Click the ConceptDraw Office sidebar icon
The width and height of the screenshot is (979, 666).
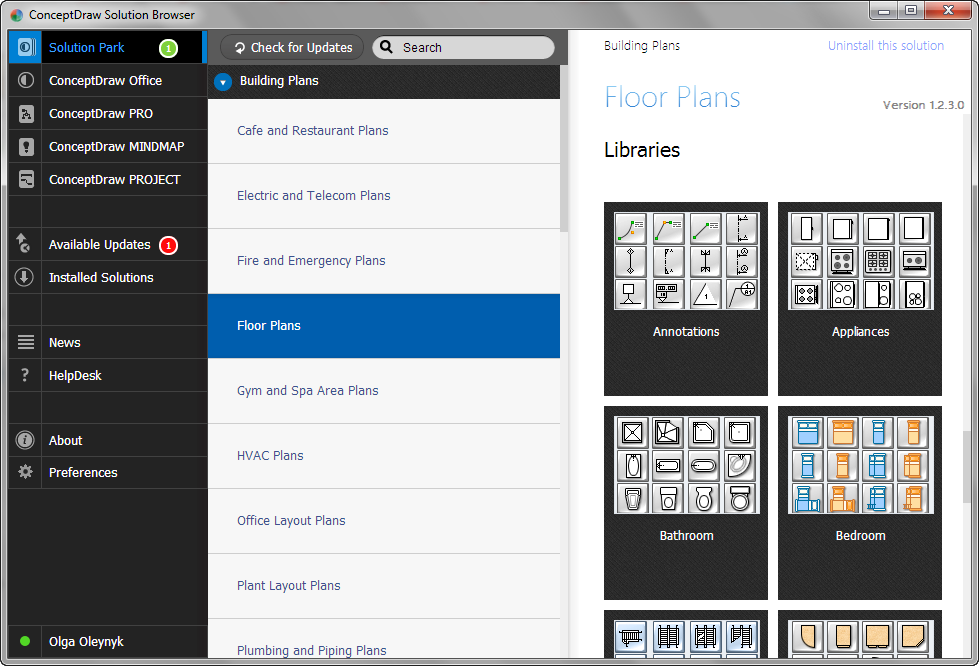coord(26,81)
